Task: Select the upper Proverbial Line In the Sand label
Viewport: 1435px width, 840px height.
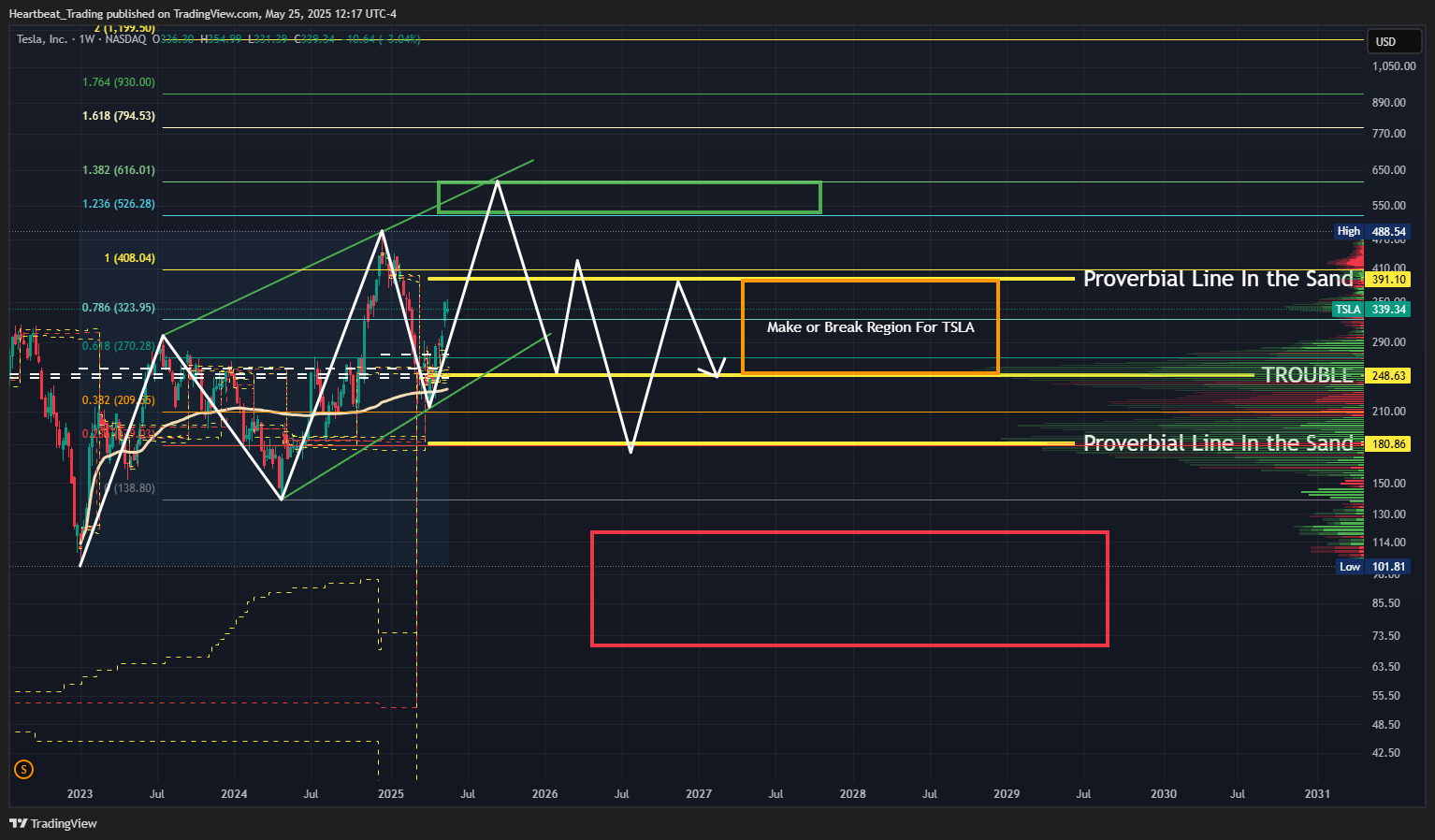Action: point(1218,279)
